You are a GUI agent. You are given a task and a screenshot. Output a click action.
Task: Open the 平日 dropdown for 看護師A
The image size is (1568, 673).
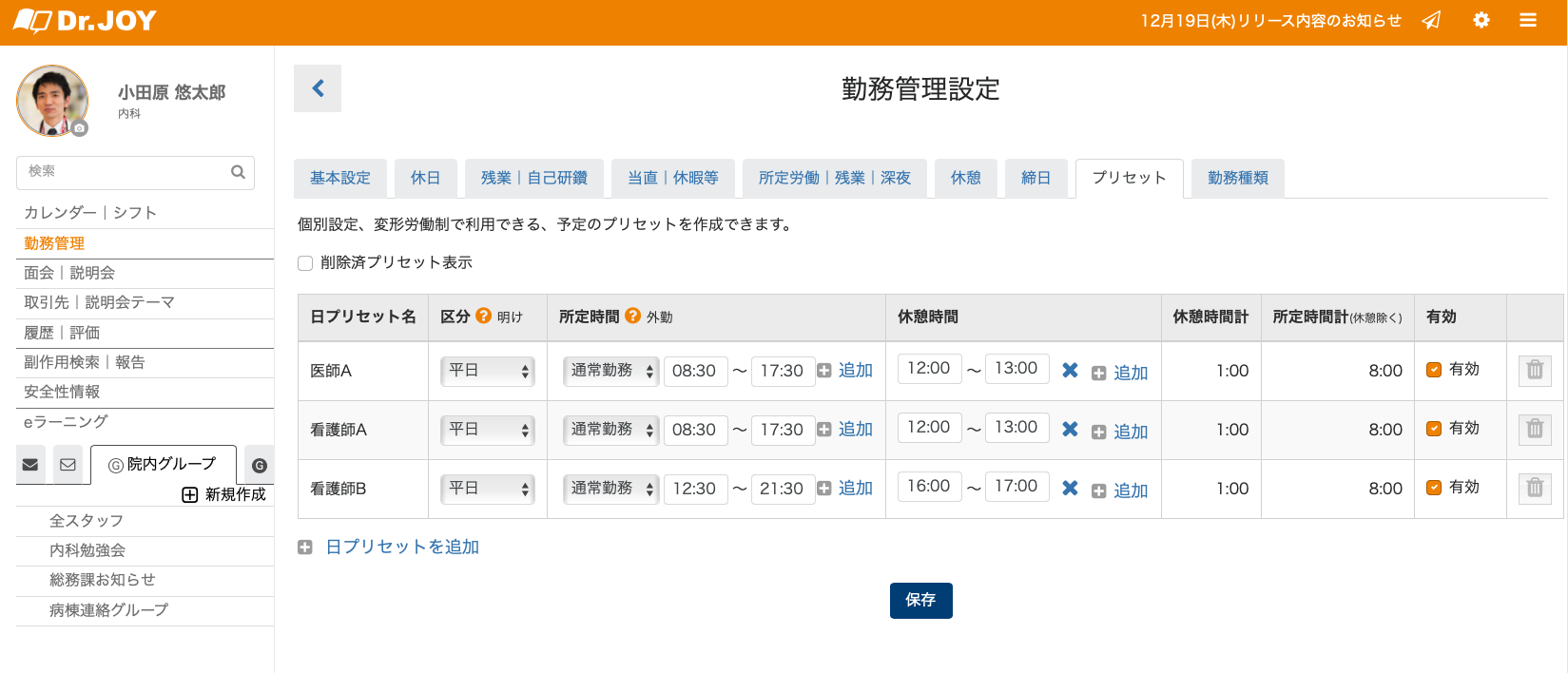coord(488,430)
